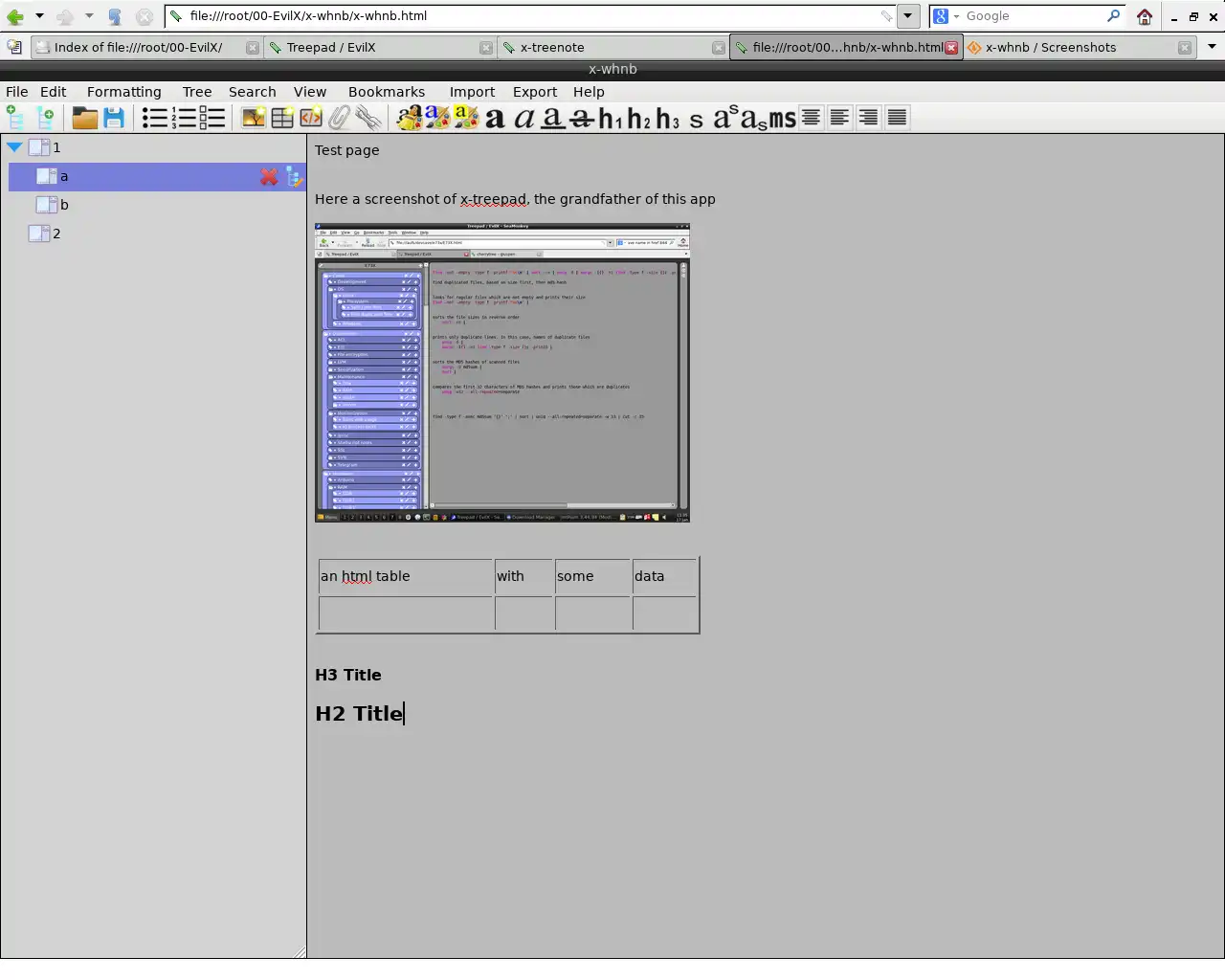Select tree node '1'
The height and width of the screenshot is (980, 1225).
(56, 147)
